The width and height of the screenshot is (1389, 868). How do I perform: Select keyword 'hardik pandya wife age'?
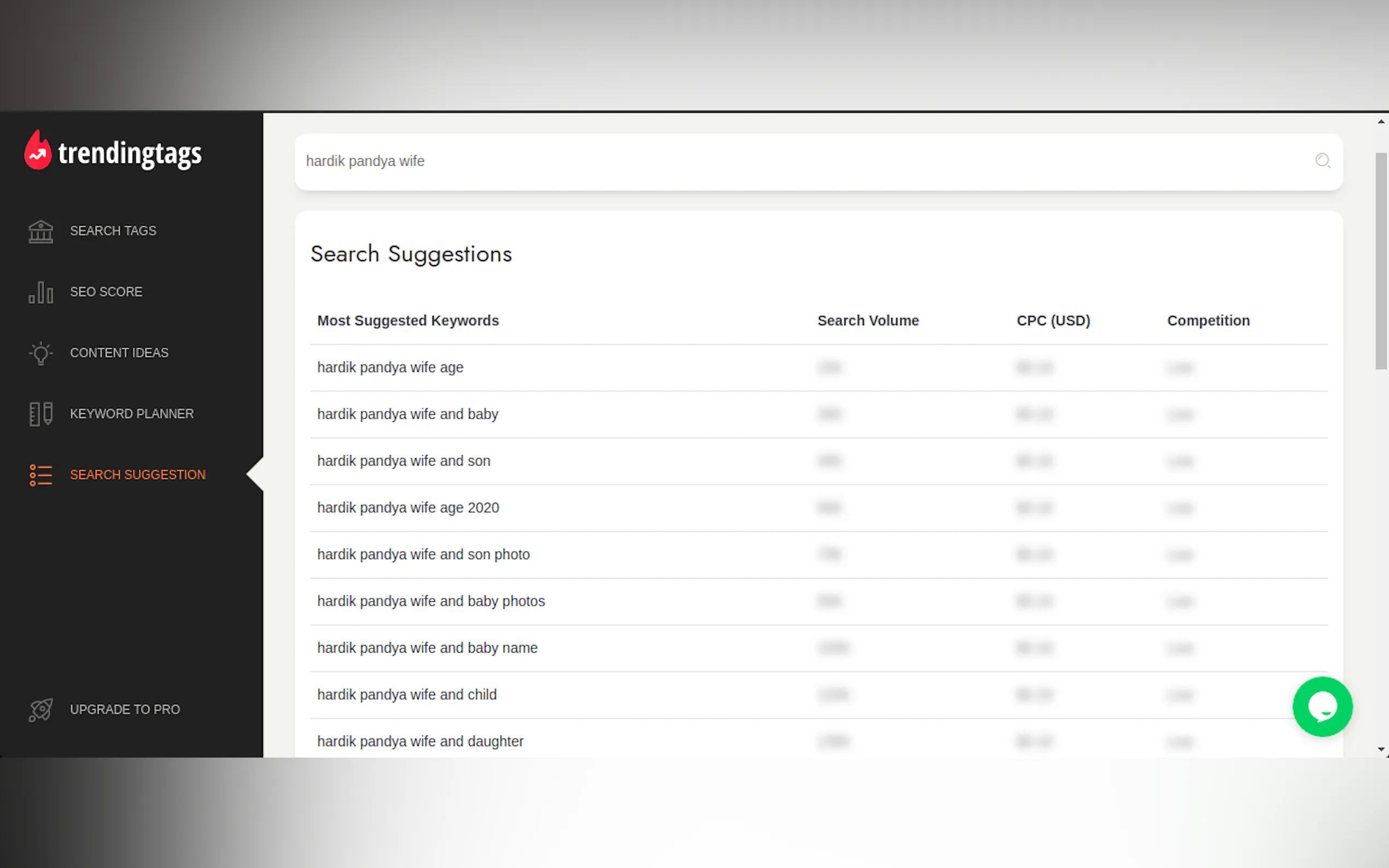[x=390, y=367]
